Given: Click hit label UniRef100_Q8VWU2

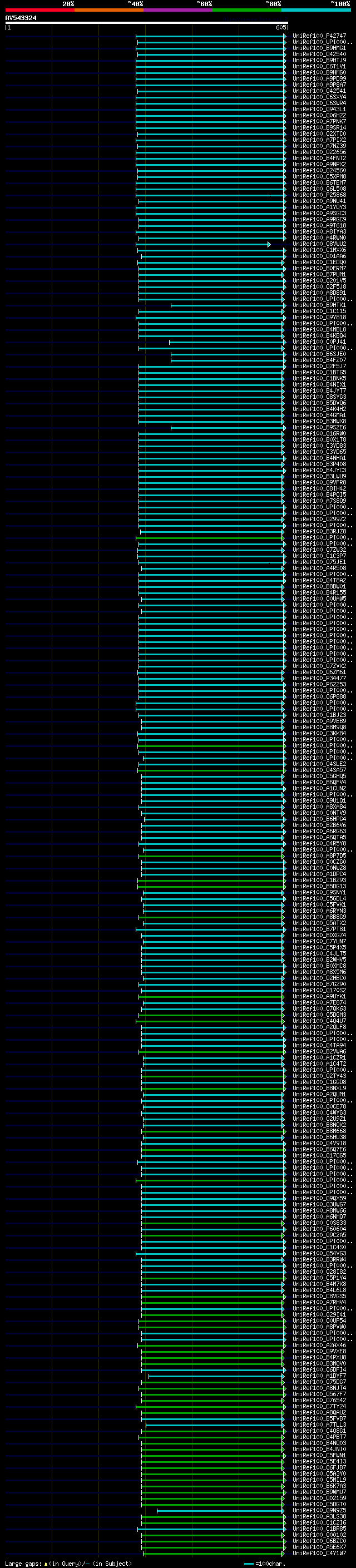Looking at the screenshot, I should click(x=319, y=244).
